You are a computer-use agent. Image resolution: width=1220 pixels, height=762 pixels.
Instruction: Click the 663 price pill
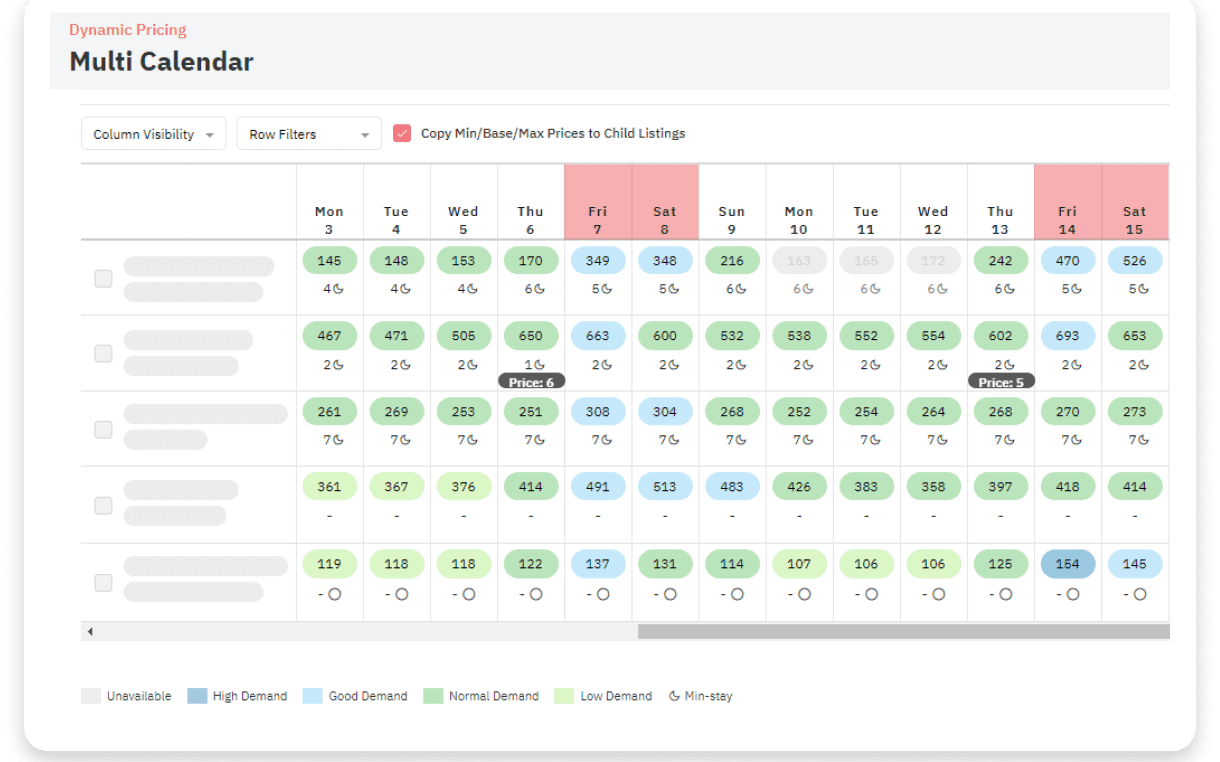[x=598, y=336]
